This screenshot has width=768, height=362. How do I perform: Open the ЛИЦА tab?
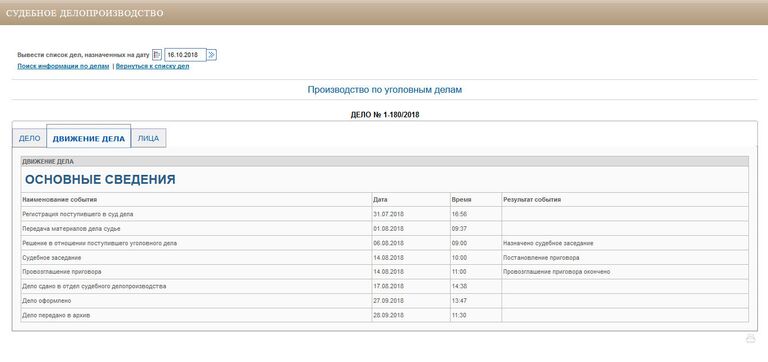point(148,139)
